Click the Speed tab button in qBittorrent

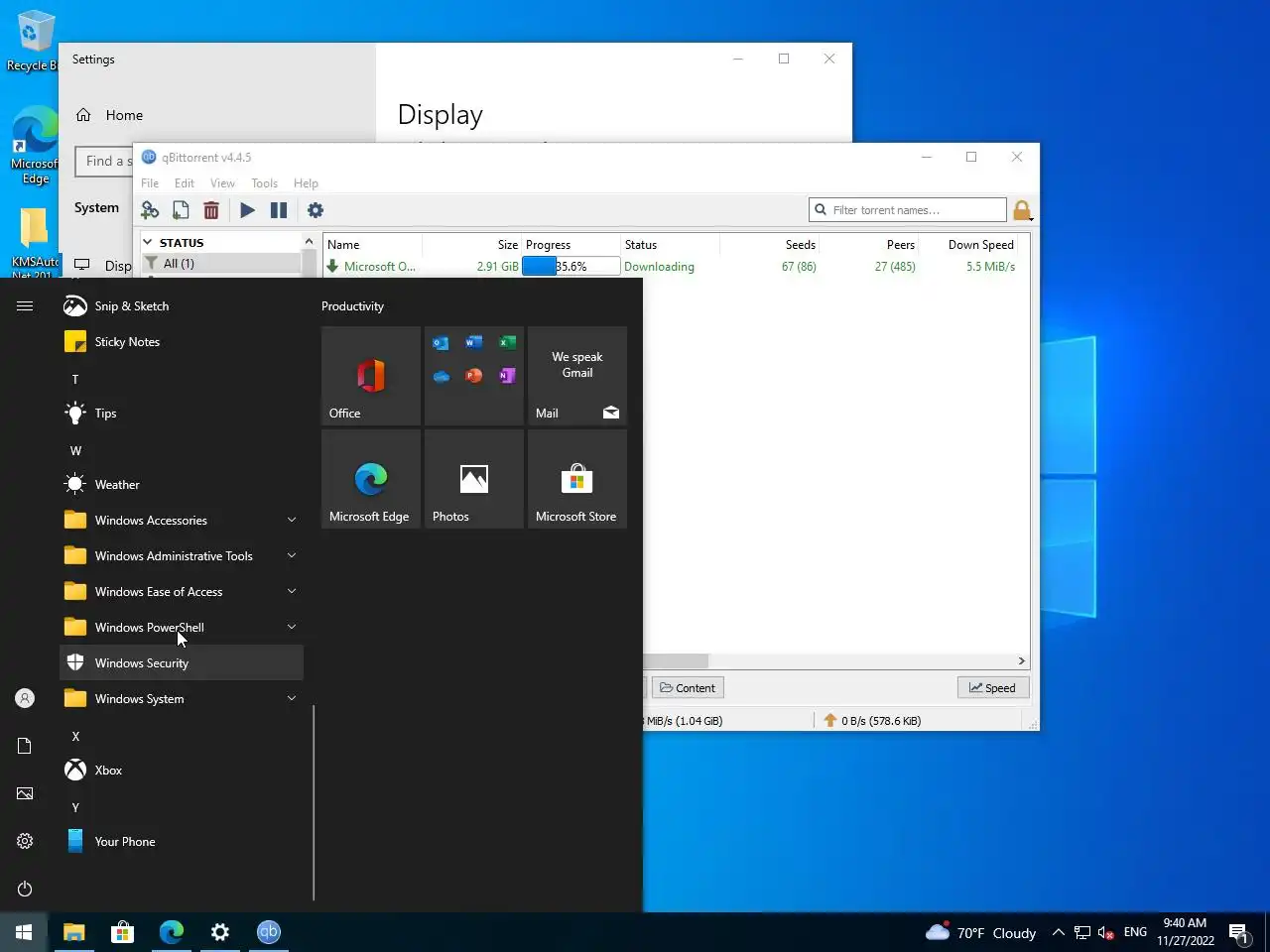click(993, 688)
